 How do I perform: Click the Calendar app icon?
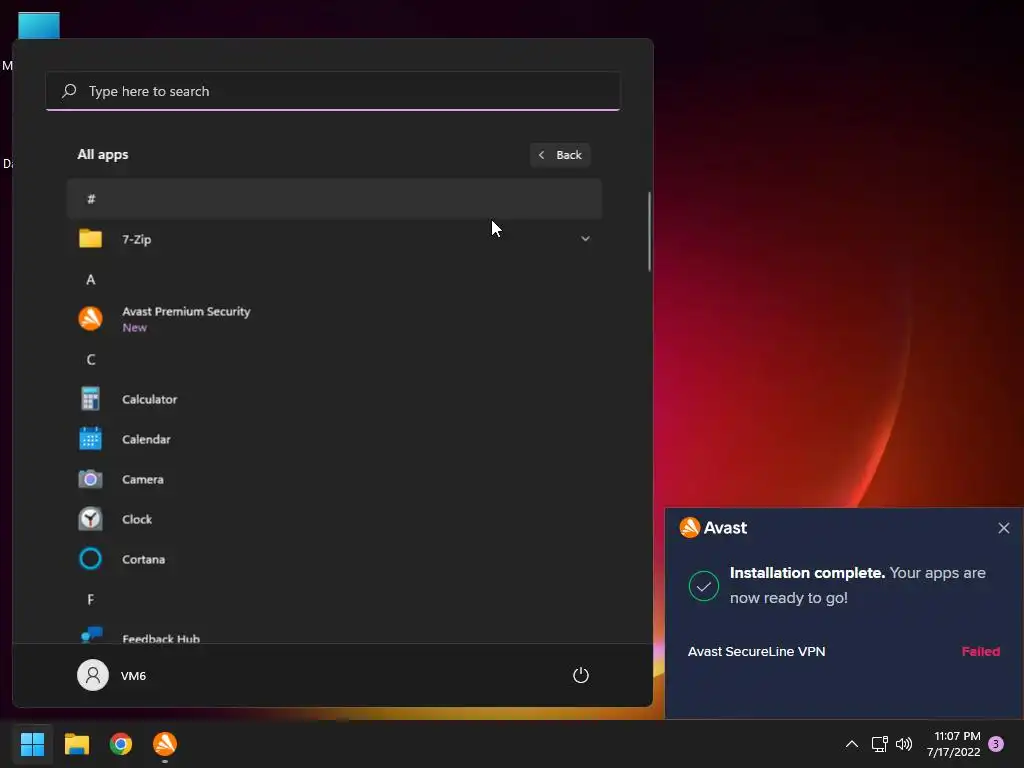pos(90,439)
